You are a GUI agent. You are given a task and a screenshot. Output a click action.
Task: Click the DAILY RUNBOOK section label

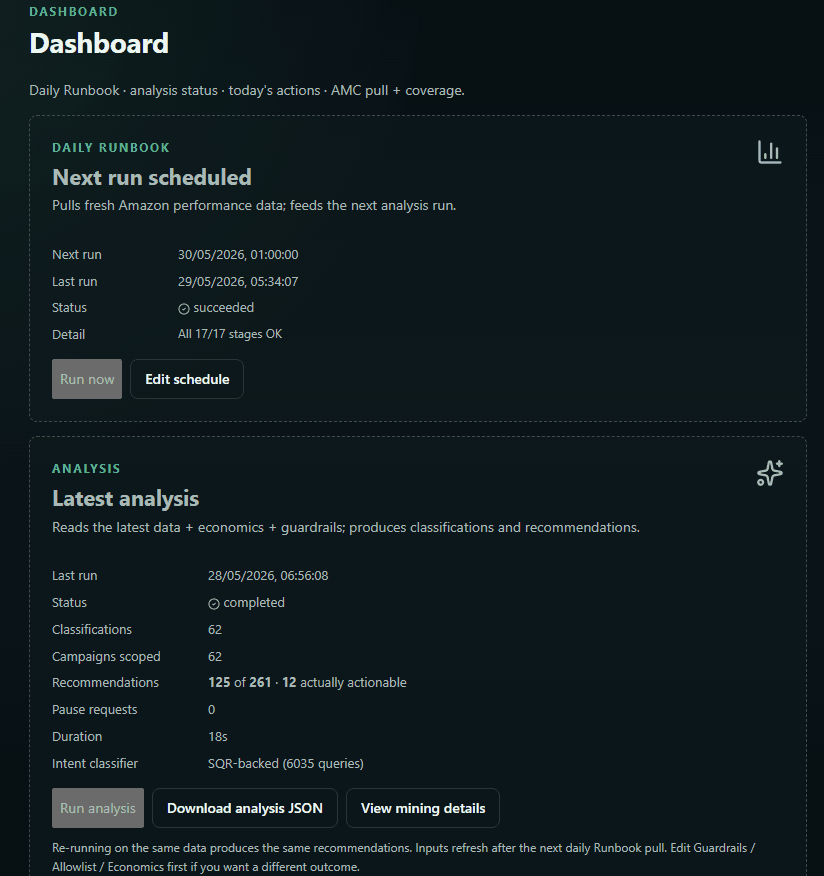(x=111, y=147)
